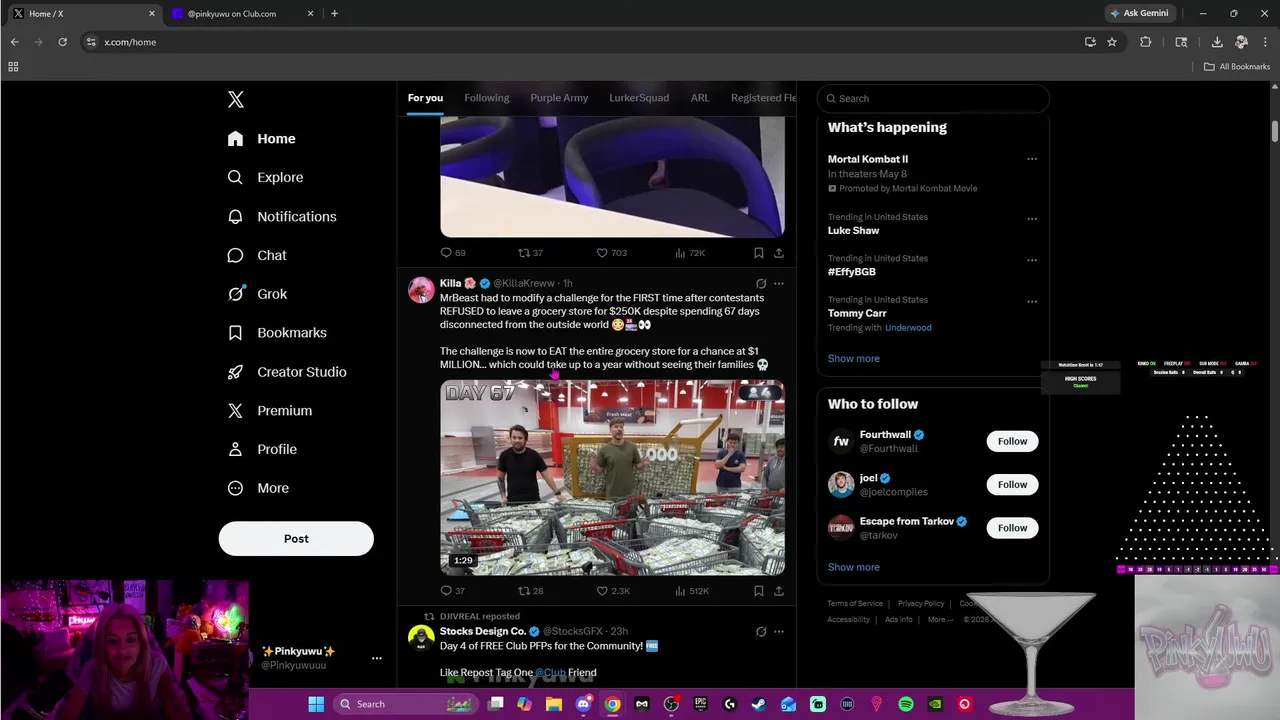1280x720 pixels.
Task: Open the Underwood trending link
Action: [908, 328]
